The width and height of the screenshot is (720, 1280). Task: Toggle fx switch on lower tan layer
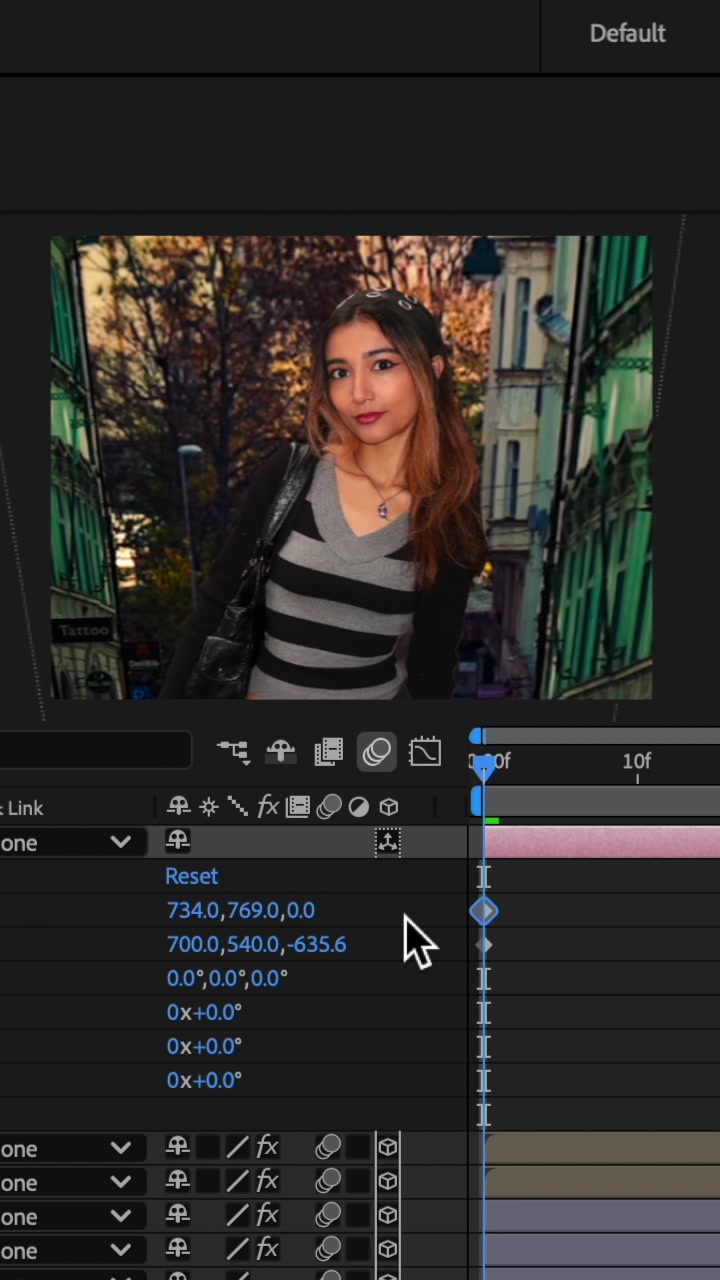pyautogui.click(x=267, y=1181)
